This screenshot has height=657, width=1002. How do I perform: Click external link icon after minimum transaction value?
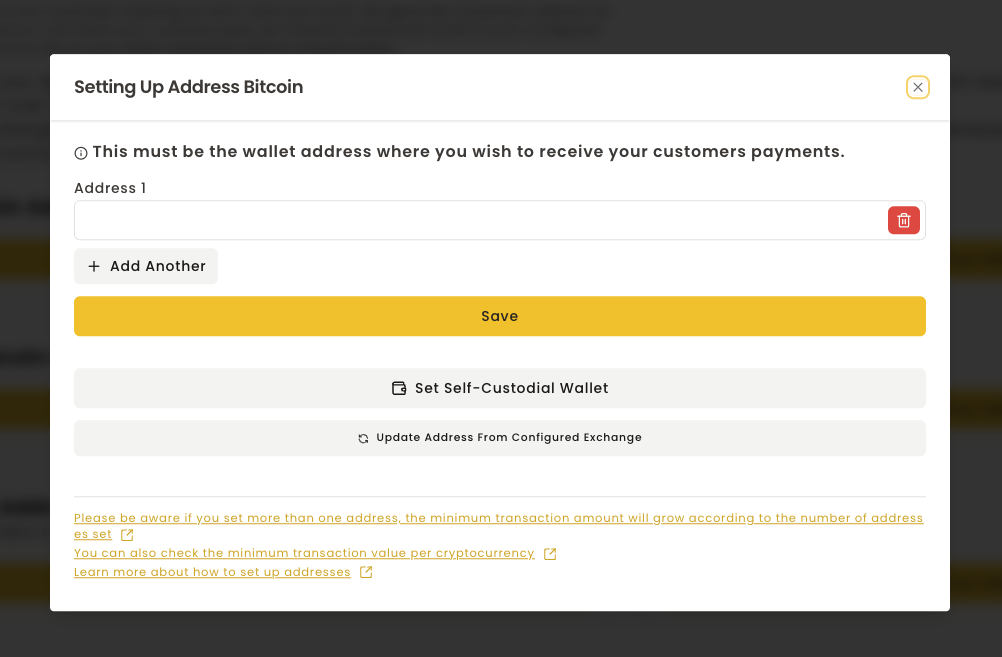(550, 553)
